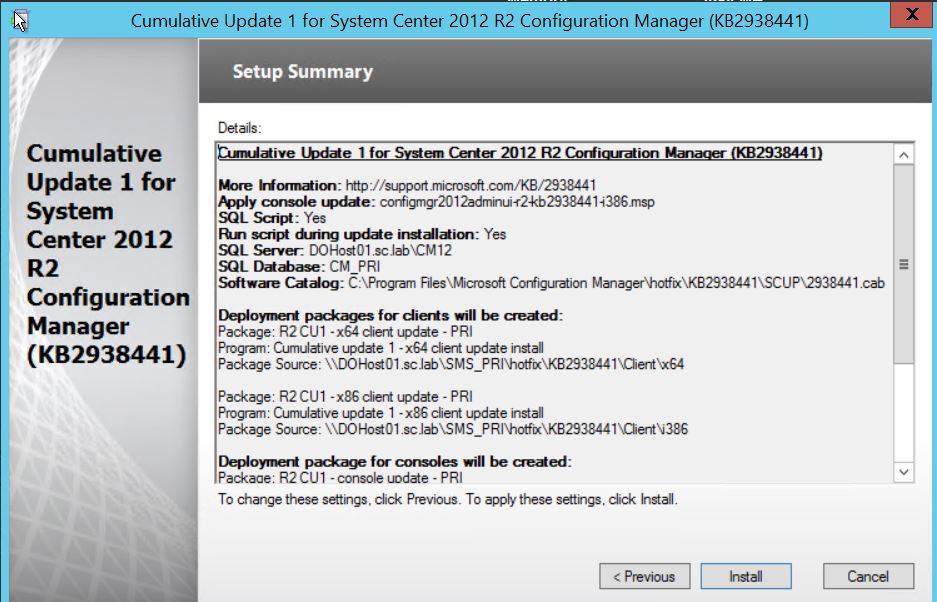937x602 pixels.
Task: Click the Software Catalog .cab path
Action: coord(616,283)
